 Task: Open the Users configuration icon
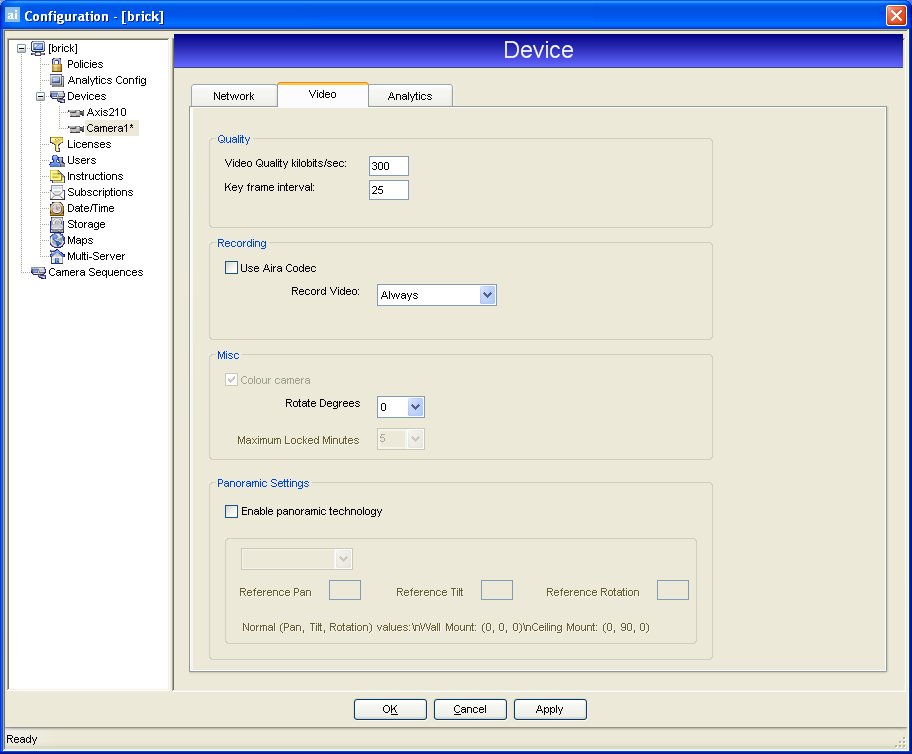click(57, 160)
